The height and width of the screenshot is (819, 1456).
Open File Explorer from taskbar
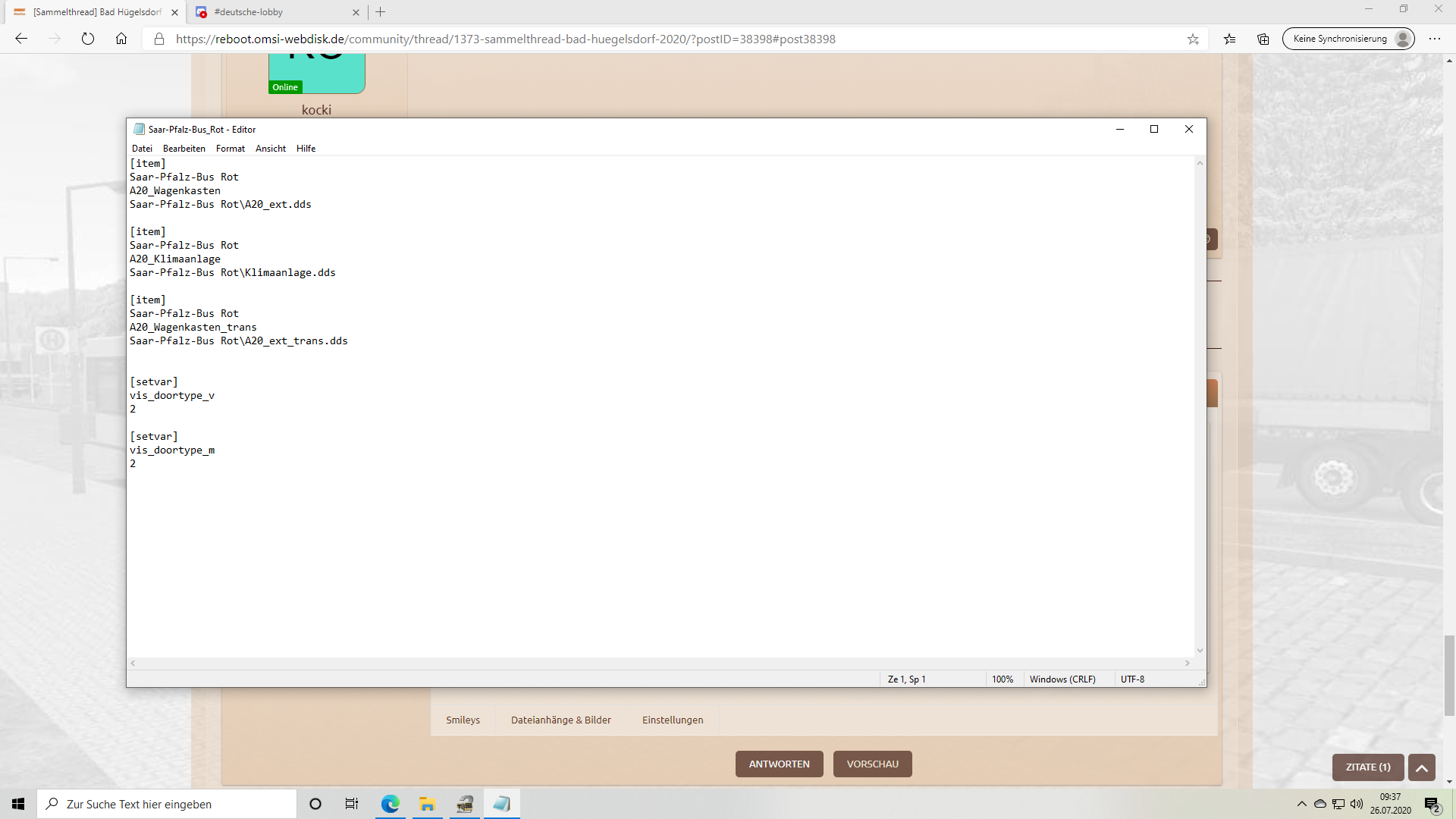pos(427,804)
